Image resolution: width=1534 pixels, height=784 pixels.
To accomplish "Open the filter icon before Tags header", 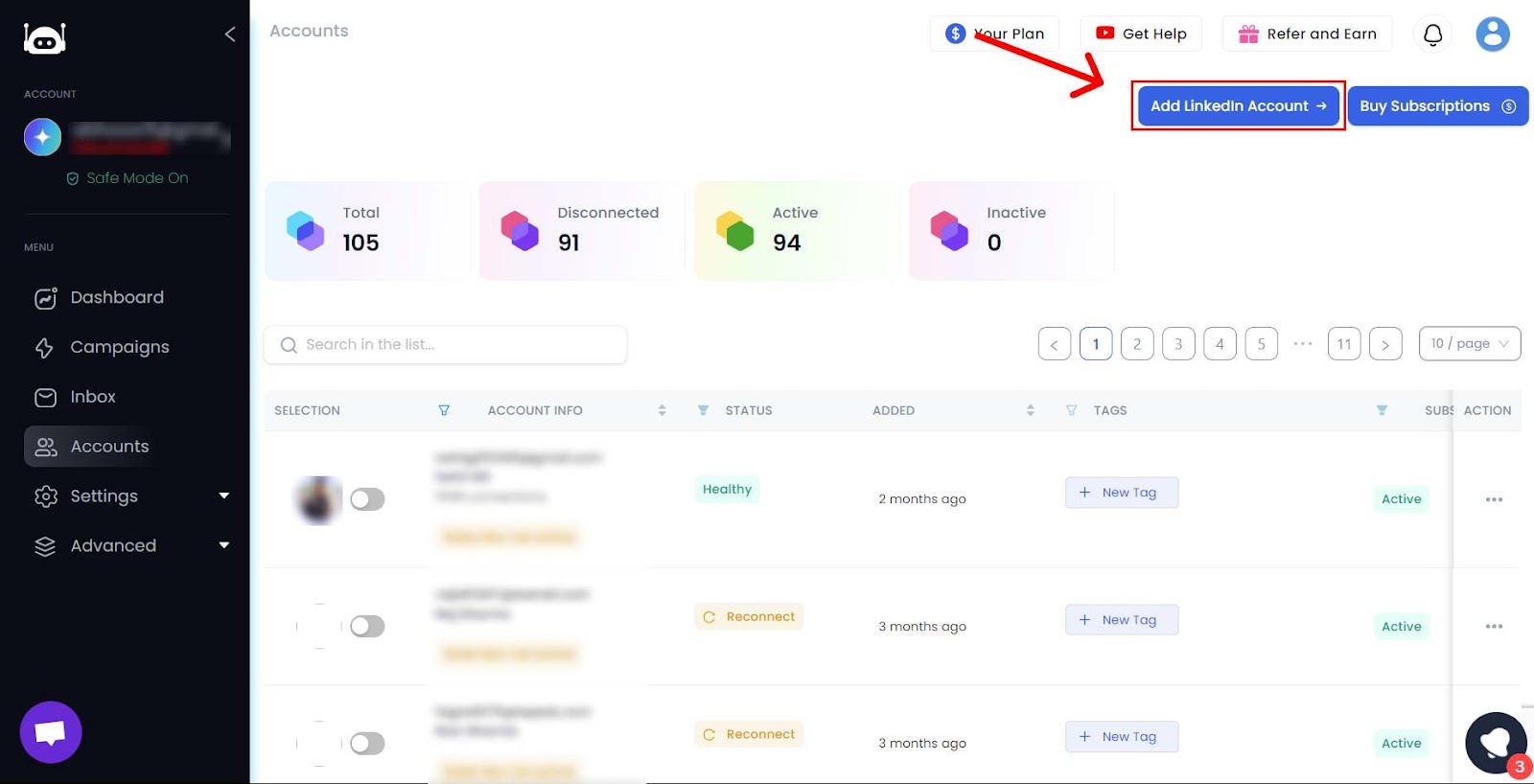I will (x=1071, y=410).
